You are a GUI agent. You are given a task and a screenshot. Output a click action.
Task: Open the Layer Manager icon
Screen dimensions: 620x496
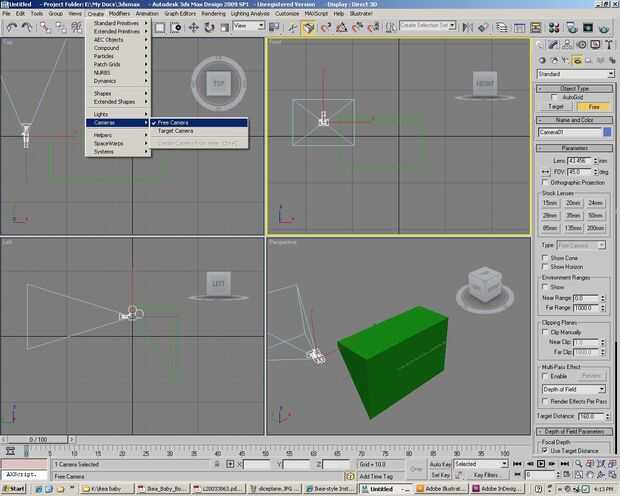pyautogui.click(x=502, y=27)
